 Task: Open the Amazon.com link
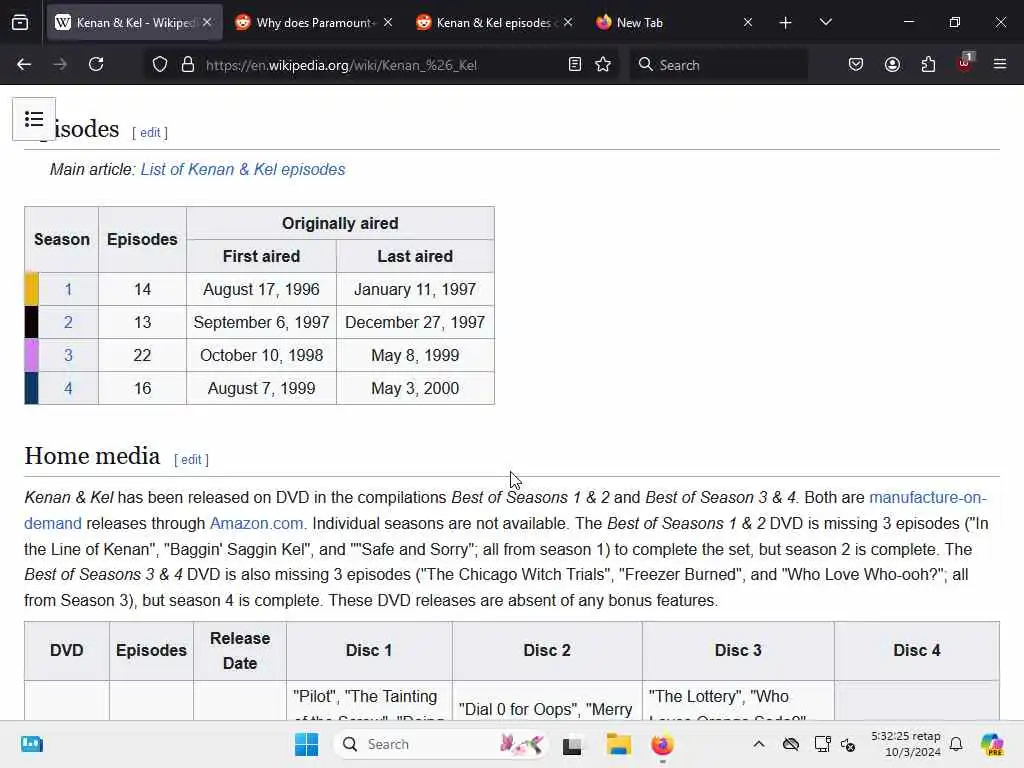click(257, 524)
